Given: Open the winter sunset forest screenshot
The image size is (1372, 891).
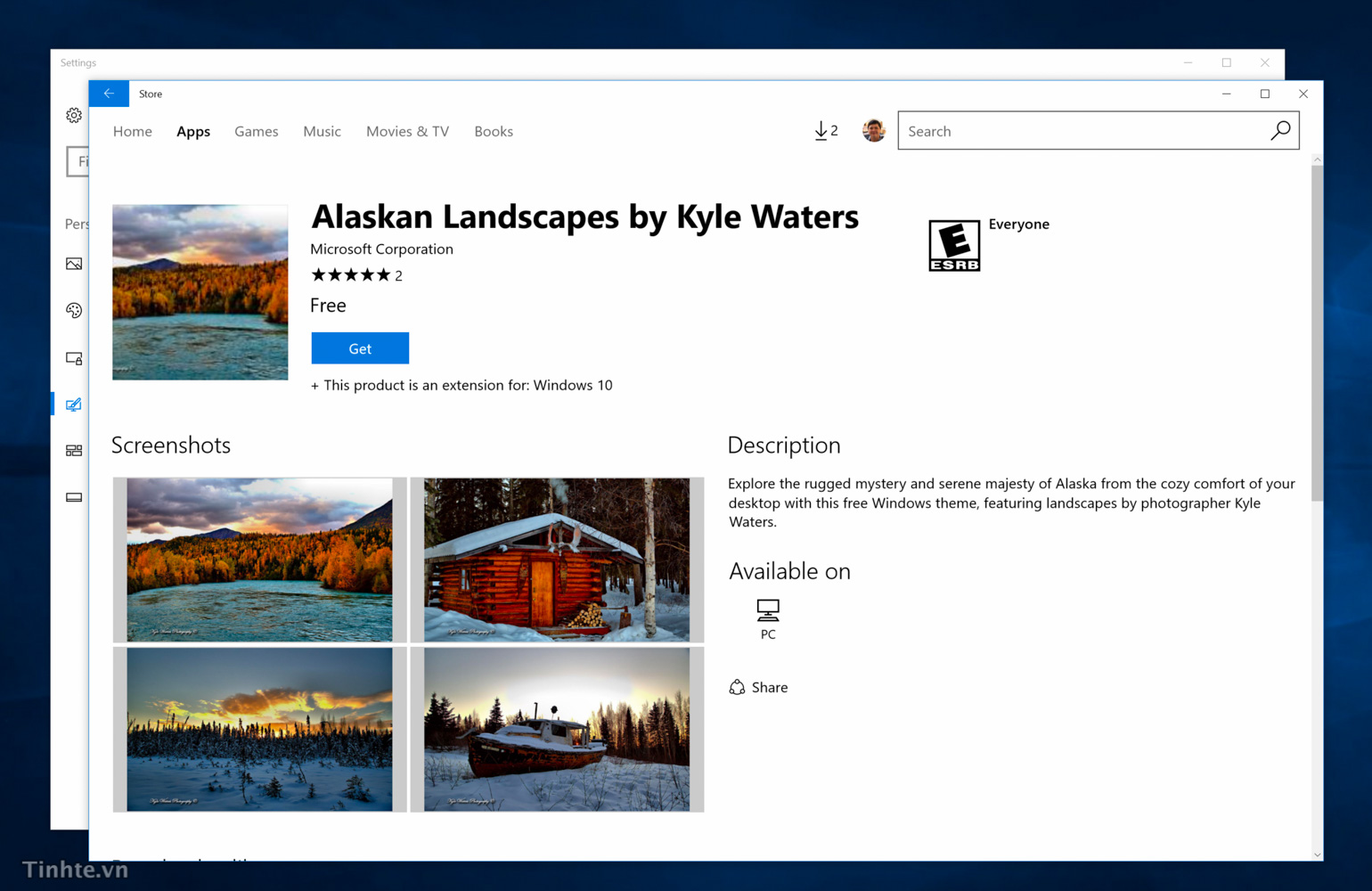Looking at the screenshot, I should pos(259,730).
